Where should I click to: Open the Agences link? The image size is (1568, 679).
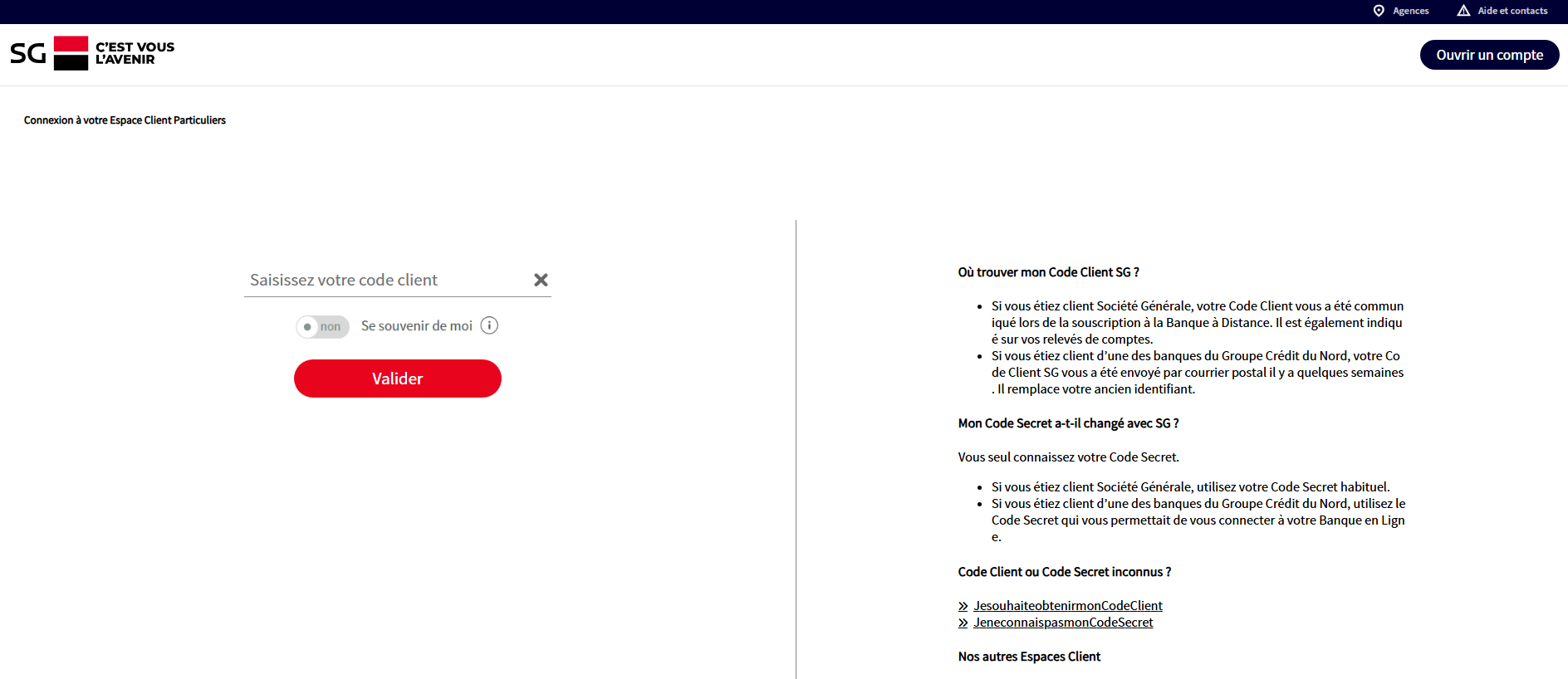[1410, 11]
